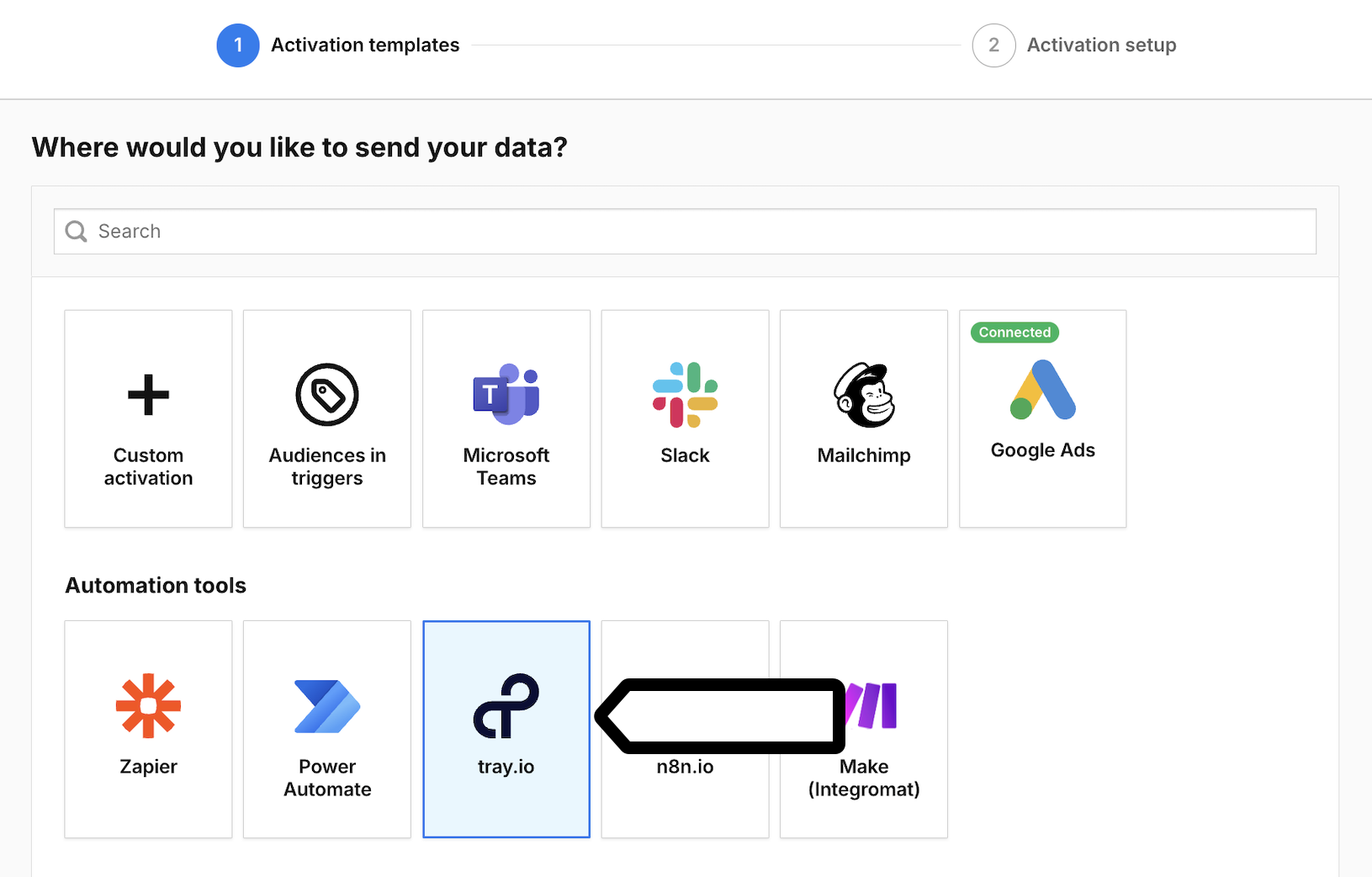Select the 'Custom activation' label
This screenshot has width=1372, height=877.
tap(148, 466)
